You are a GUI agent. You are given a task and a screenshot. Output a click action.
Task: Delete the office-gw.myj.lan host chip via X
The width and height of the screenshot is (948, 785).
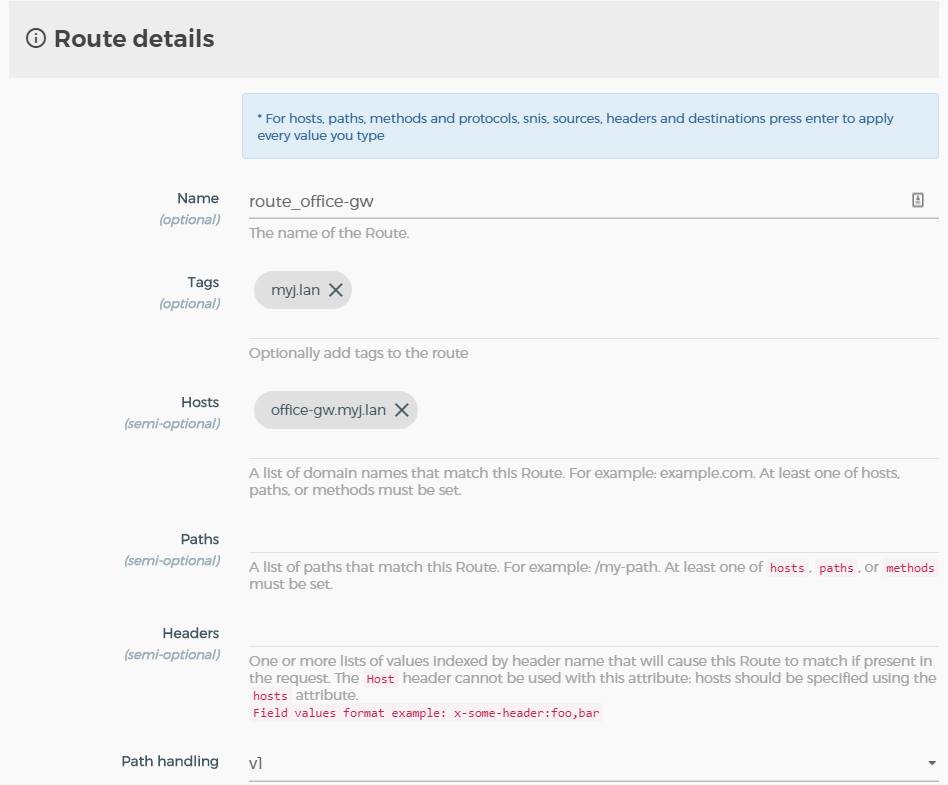(x=402, y=410)
